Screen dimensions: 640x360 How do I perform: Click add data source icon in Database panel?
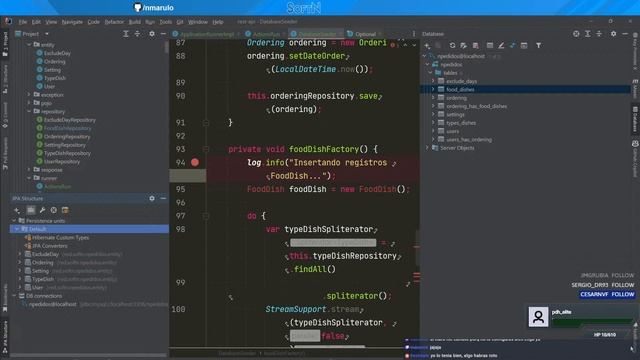click(427, 46)
